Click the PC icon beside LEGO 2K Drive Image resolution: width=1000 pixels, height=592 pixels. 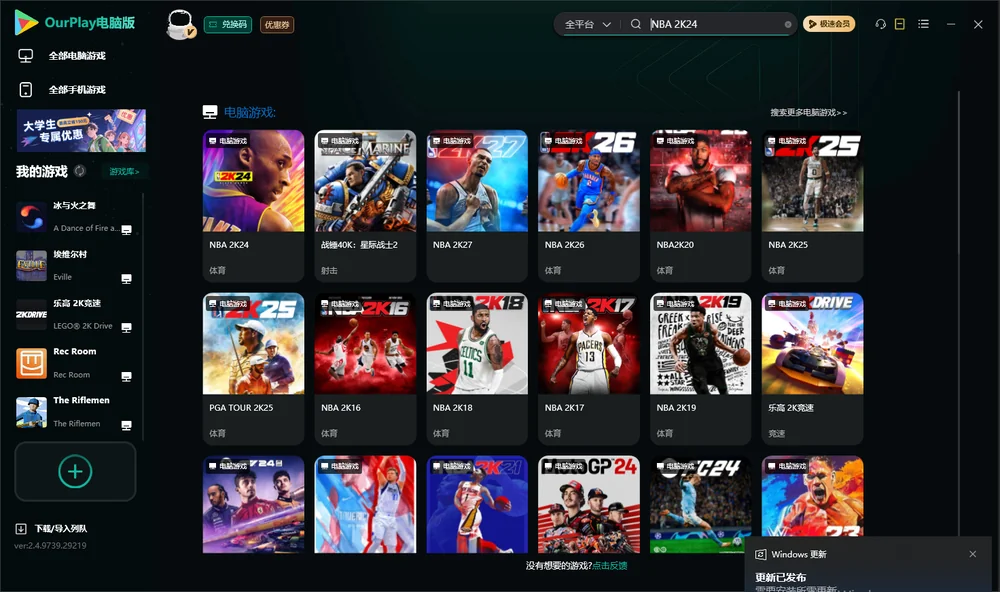126,327
